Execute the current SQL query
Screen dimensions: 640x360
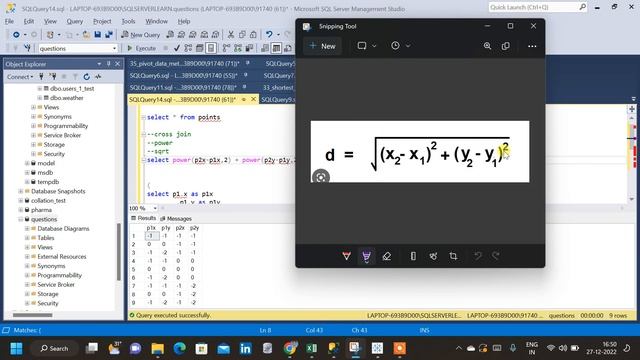(x=141, y=48)
